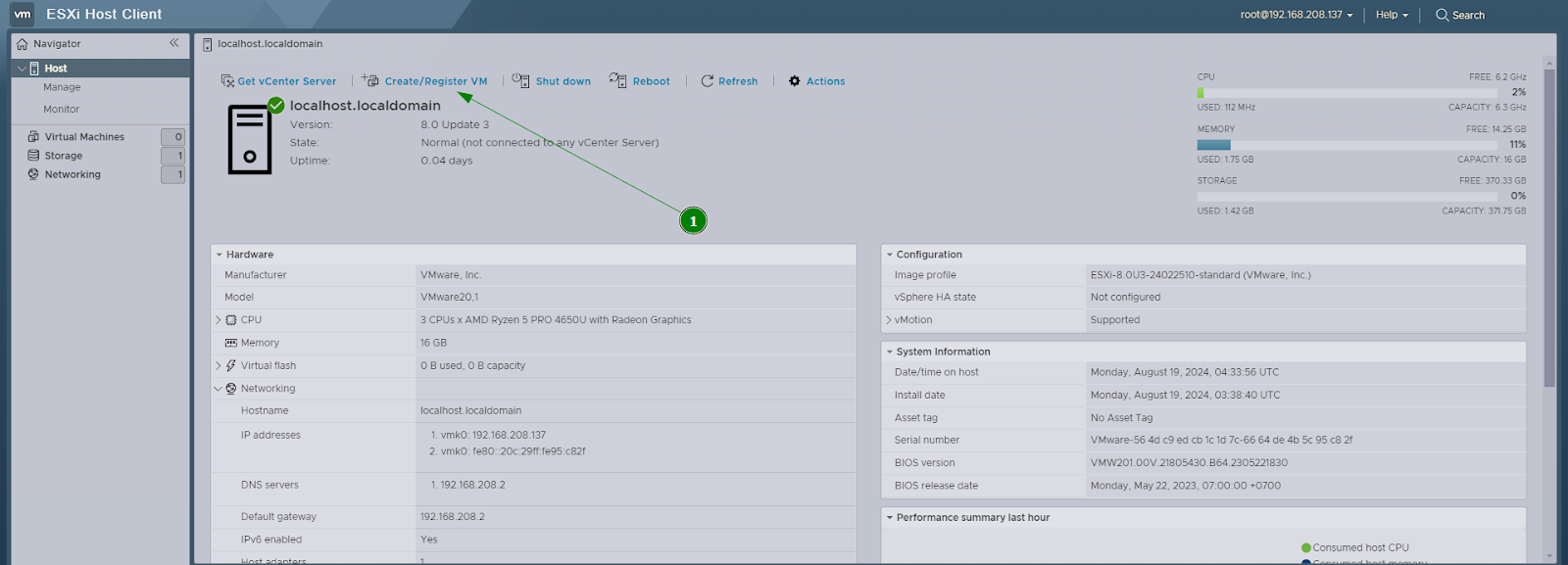Click the BIOS version value
The height and width of the screenshot is (565, 1568).
[x=1189, y=463]
